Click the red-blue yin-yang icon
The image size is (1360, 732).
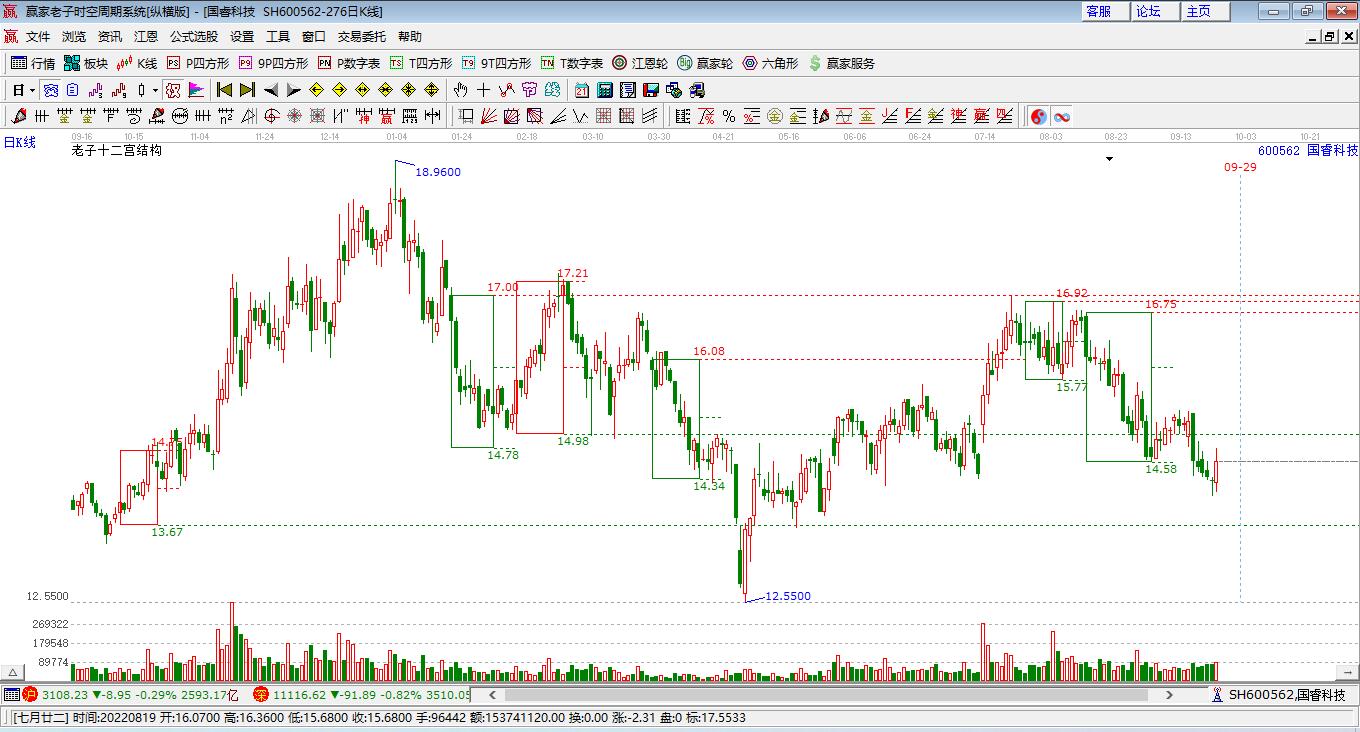tap(1039, 116)
